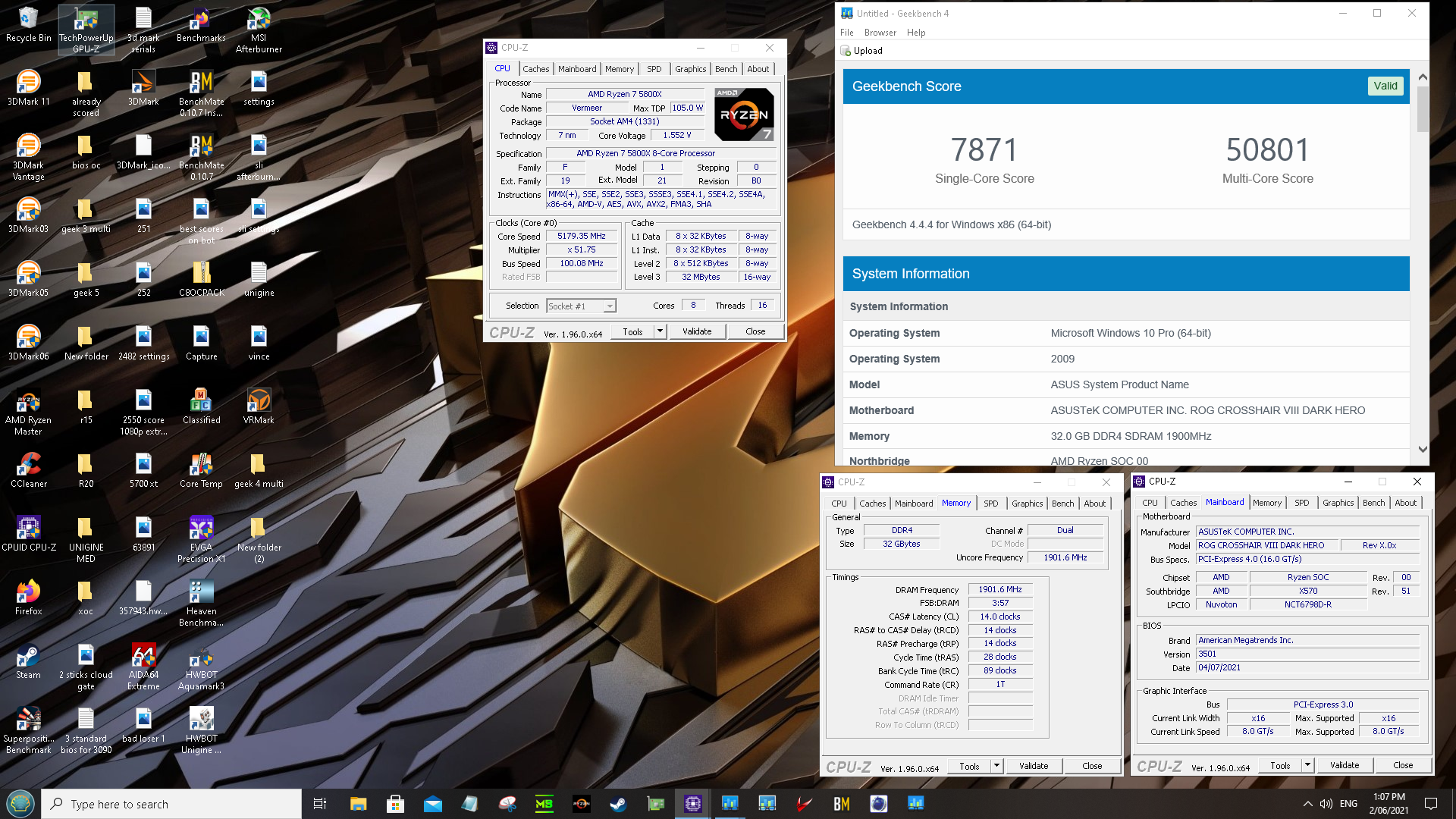Open BenchMate icon in taskbar

coord(841,804)
